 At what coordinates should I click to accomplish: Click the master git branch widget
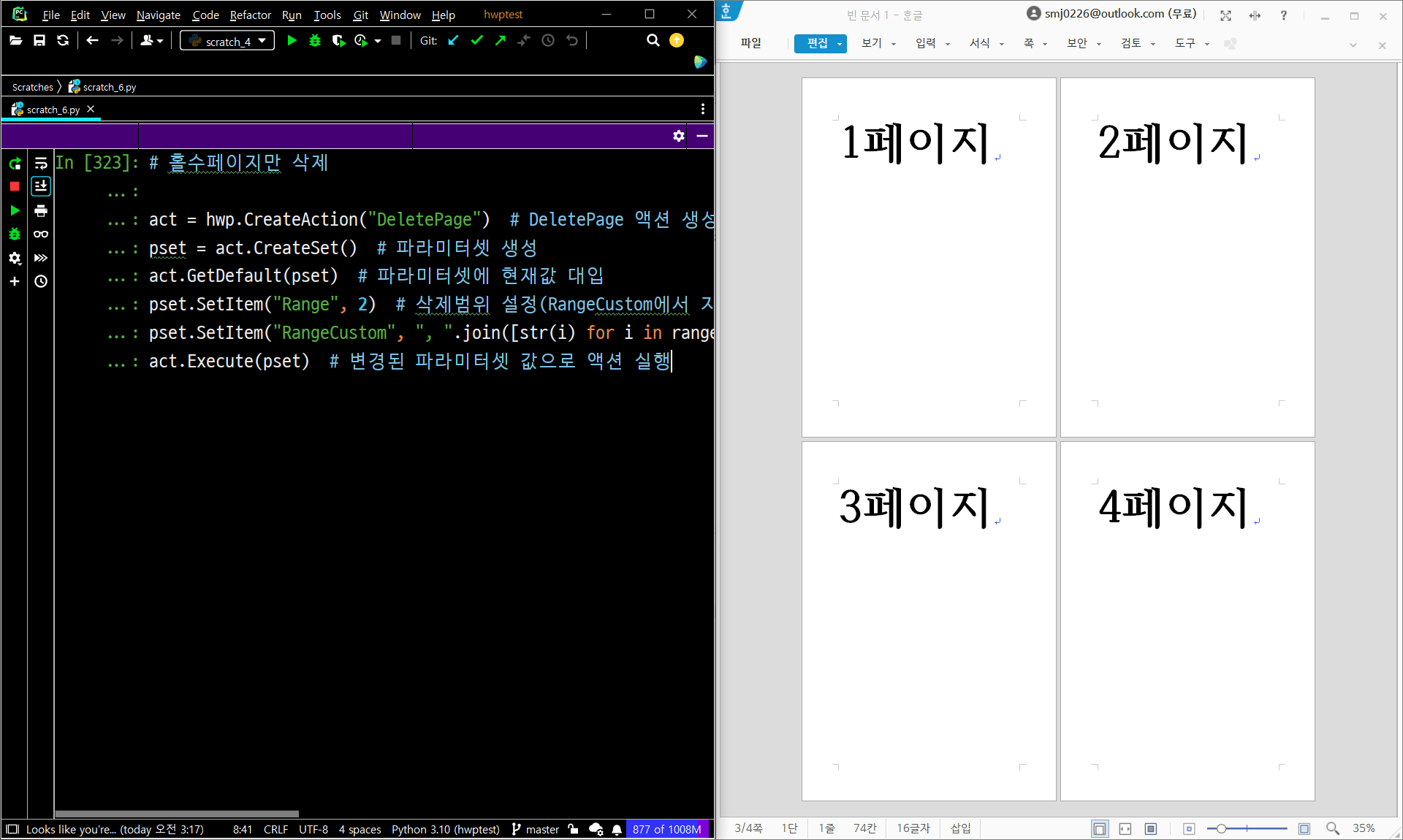tap(541, 829)
